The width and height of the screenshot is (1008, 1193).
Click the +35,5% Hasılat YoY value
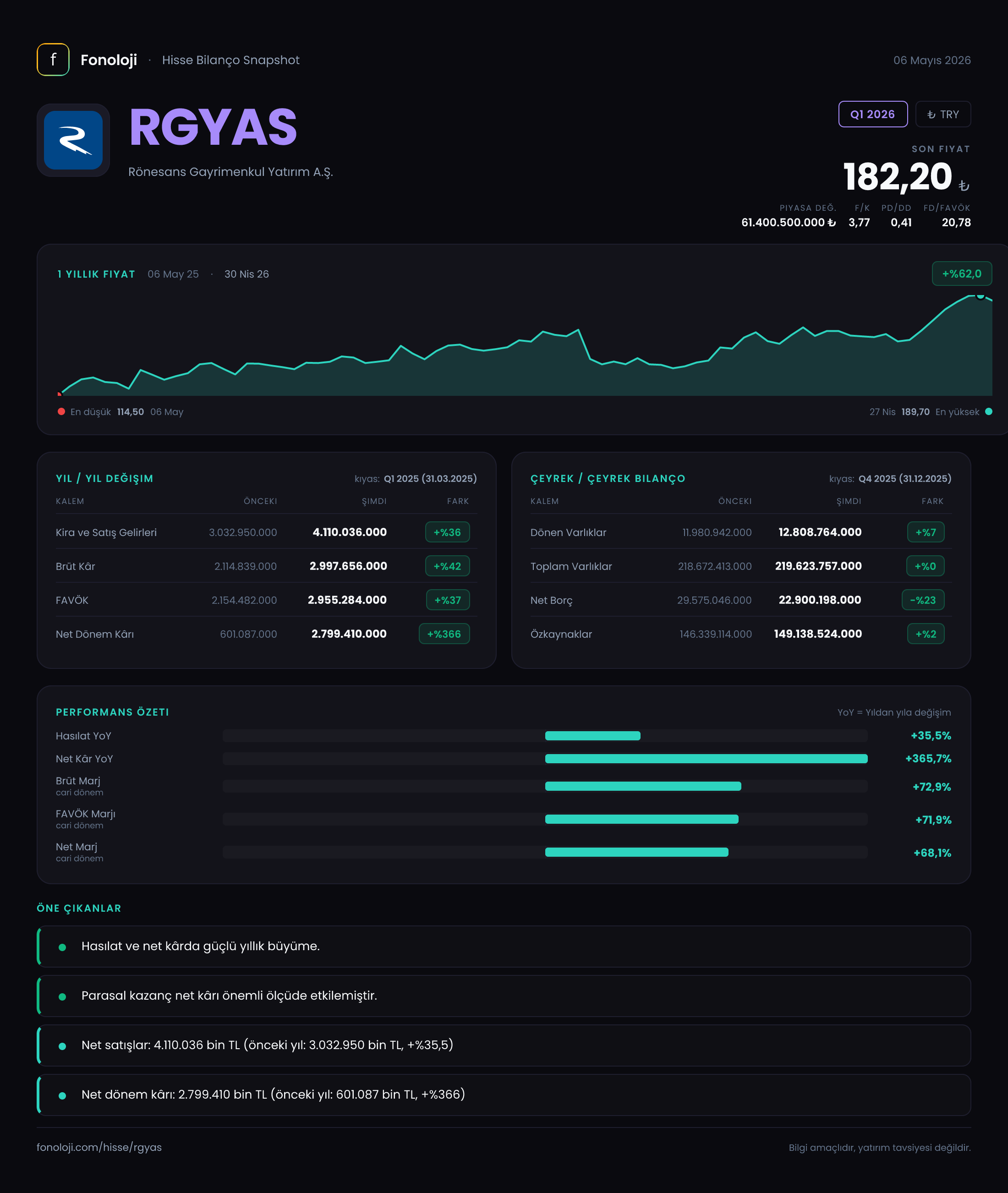click(x=931, y=736)
